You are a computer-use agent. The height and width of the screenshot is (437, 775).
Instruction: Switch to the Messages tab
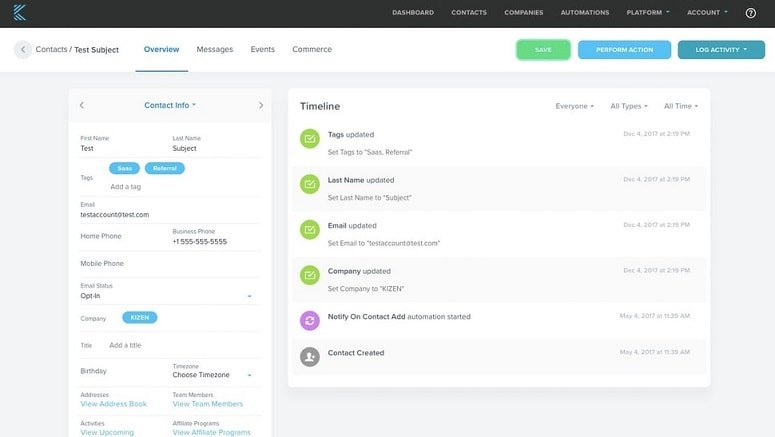(215, 49)
